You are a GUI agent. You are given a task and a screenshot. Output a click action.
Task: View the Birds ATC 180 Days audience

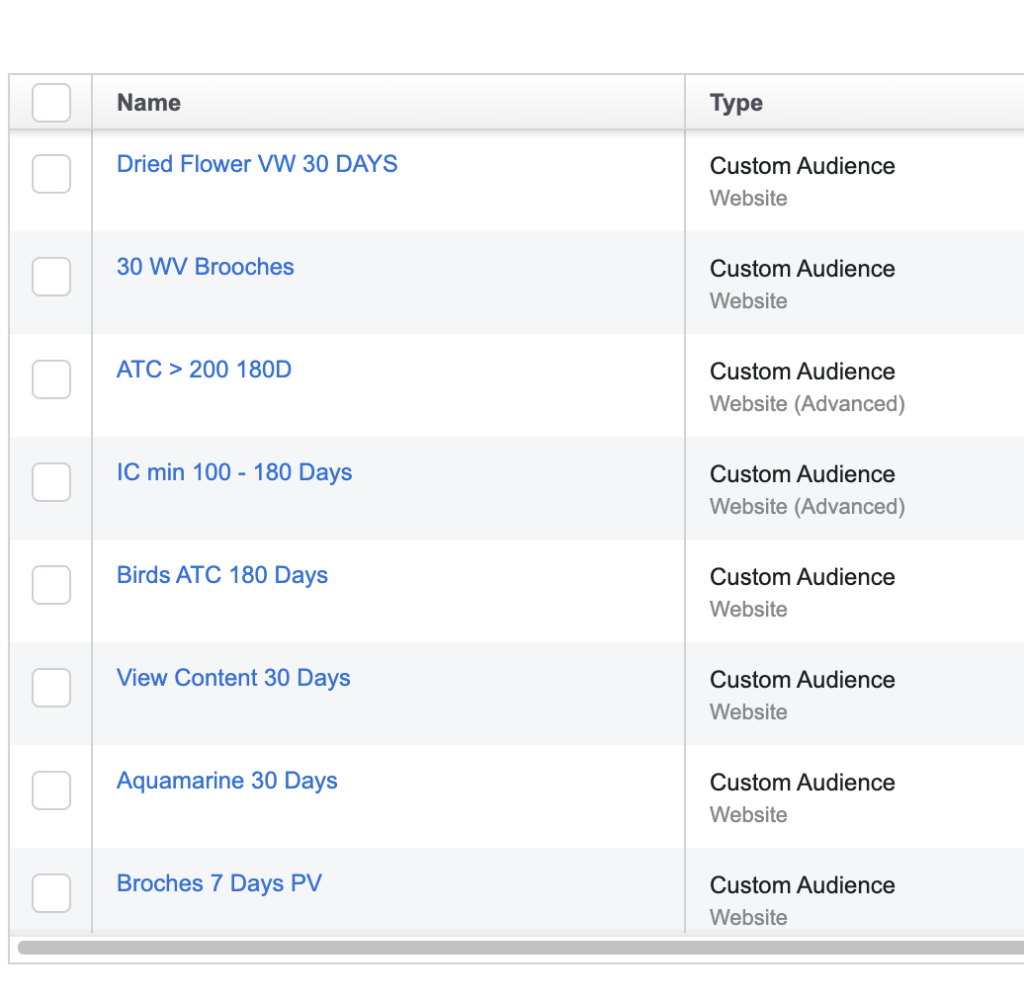click(222, 575)
